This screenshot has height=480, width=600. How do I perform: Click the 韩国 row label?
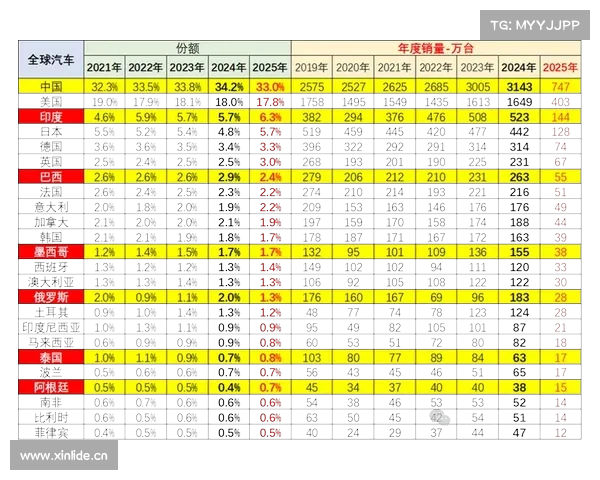coord(51,237)
